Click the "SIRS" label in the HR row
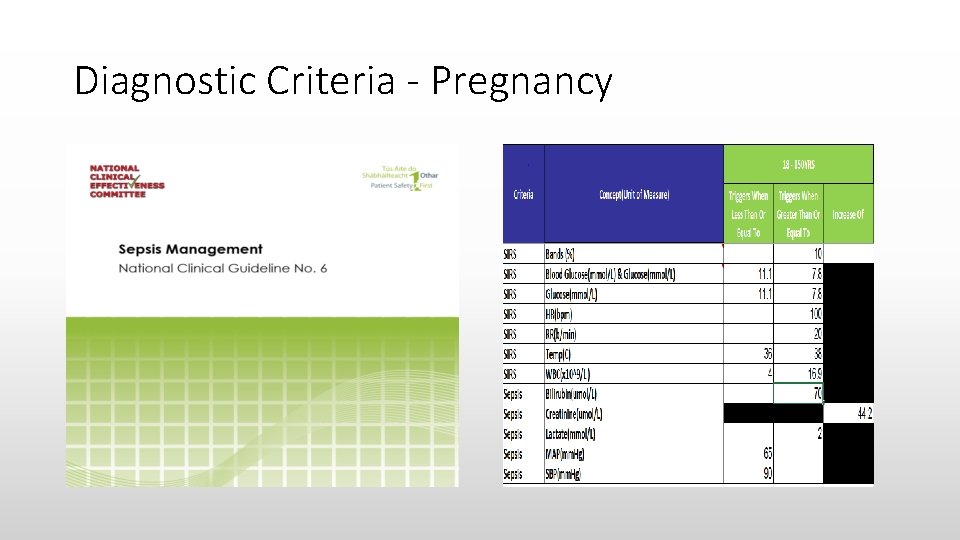 point(510,314)
